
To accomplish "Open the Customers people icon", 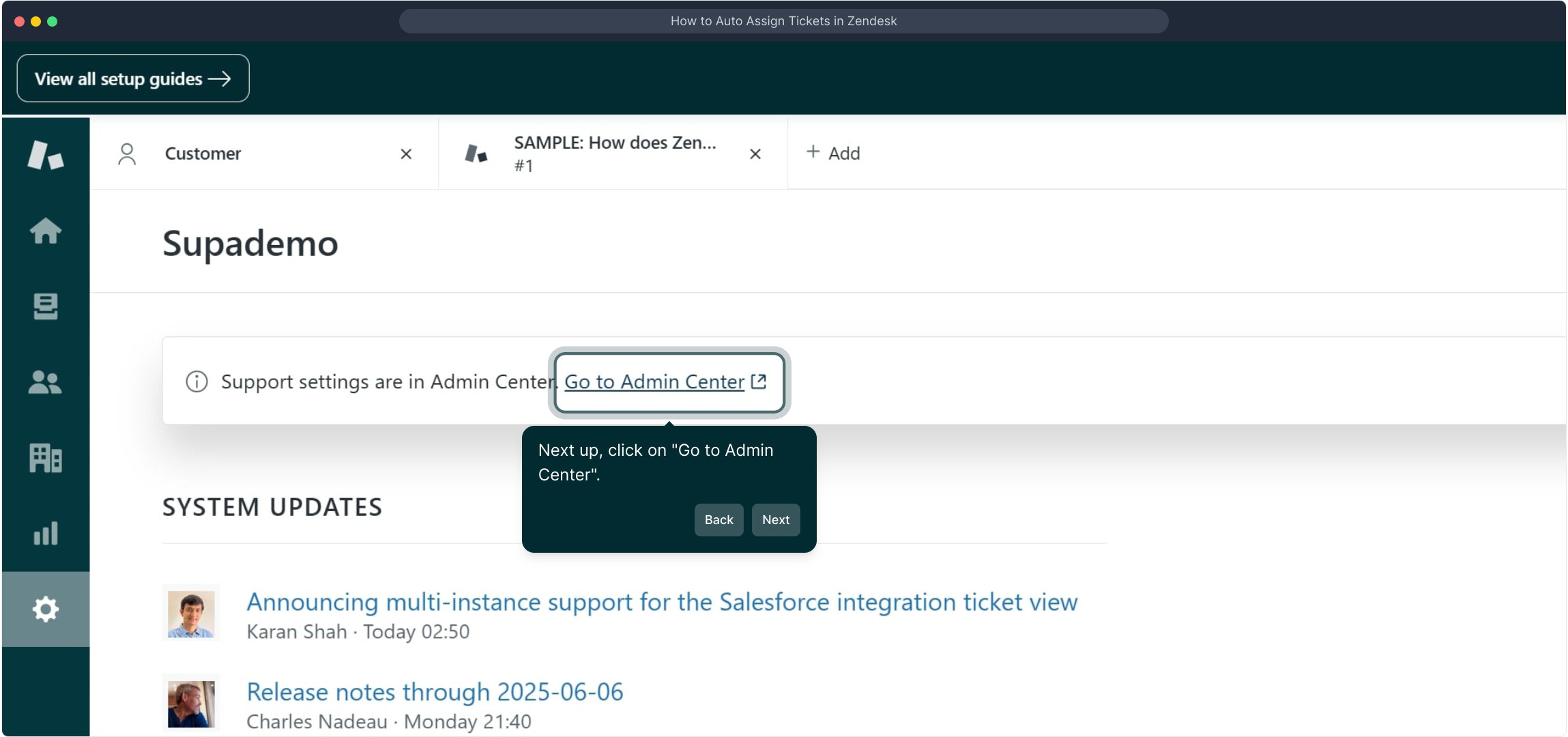I will 45,382.
